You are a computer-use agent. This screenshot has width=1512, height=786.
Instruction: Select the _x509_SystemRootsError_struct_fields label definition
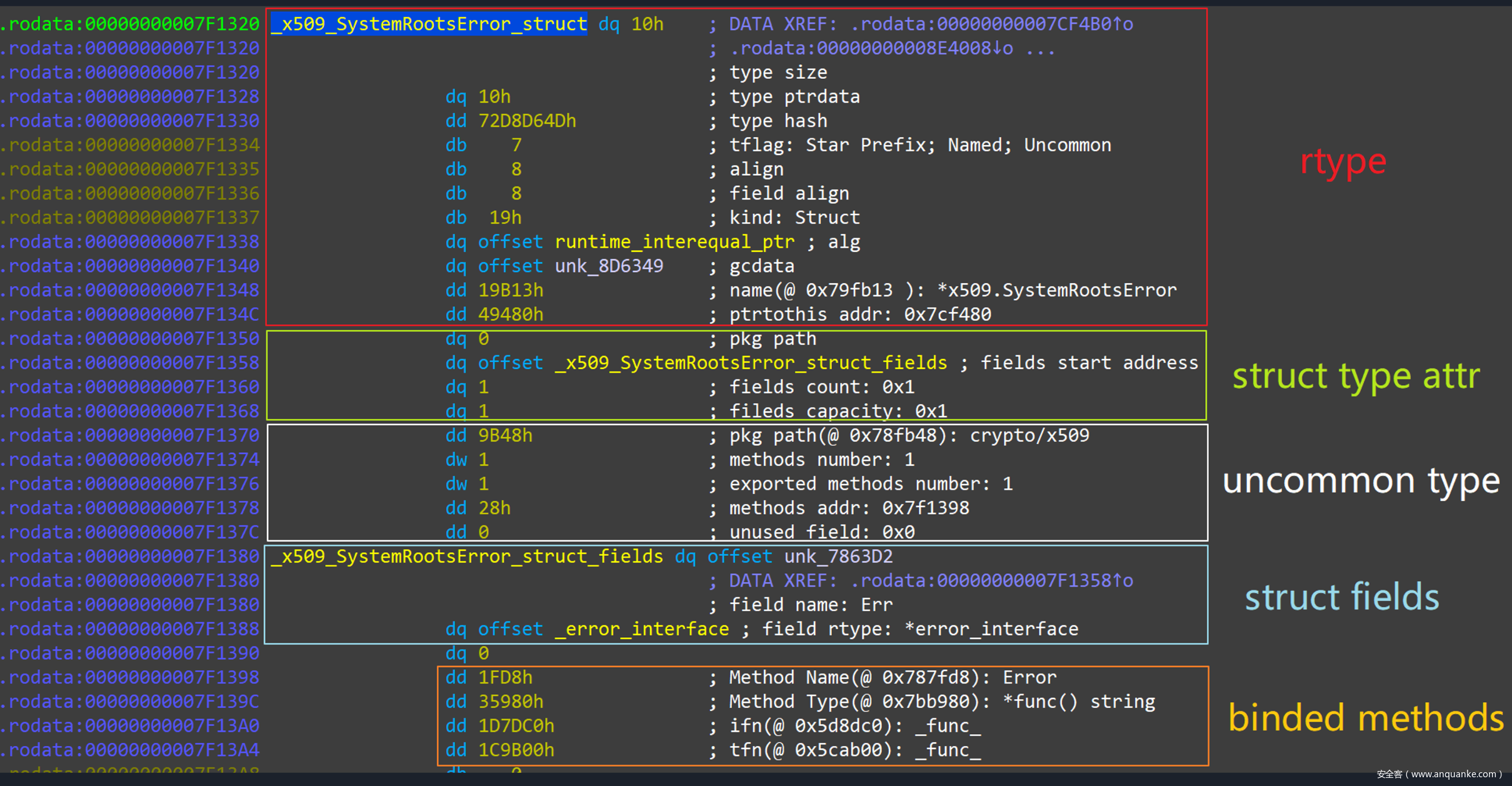click(467, 557)
